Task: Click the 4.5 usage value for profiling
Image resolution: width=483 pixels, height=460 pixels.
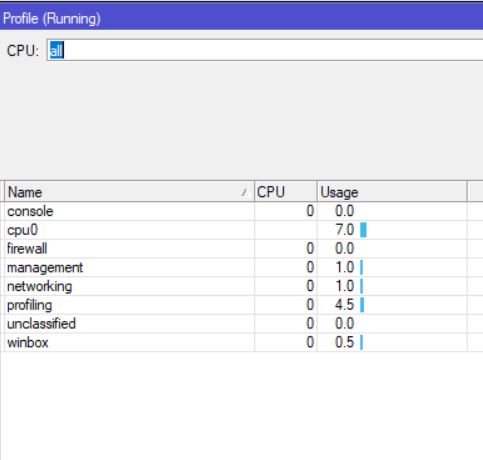Action: tap(345, 305)
